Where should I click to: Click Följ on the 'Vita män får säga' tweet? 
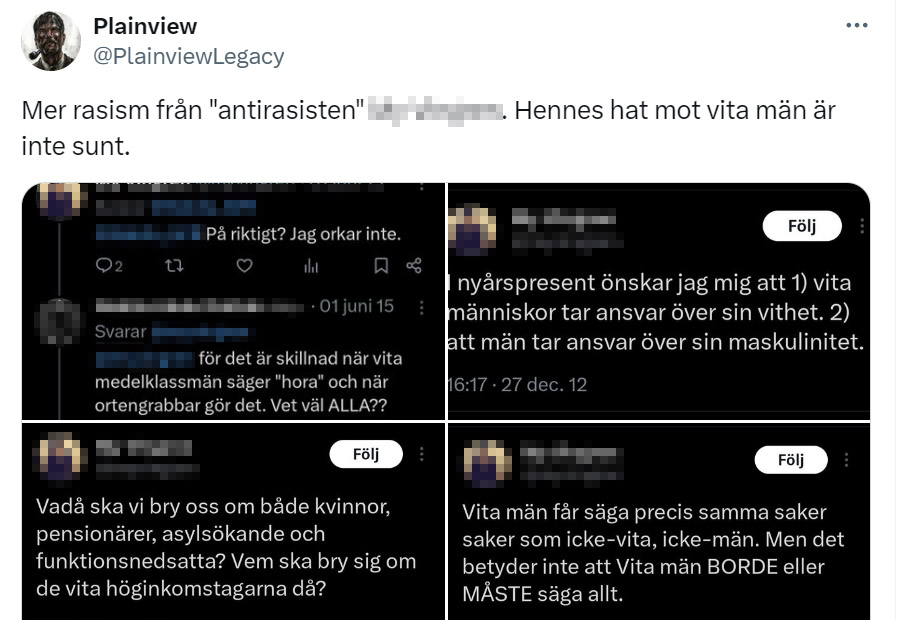click(x=791, y=459)
